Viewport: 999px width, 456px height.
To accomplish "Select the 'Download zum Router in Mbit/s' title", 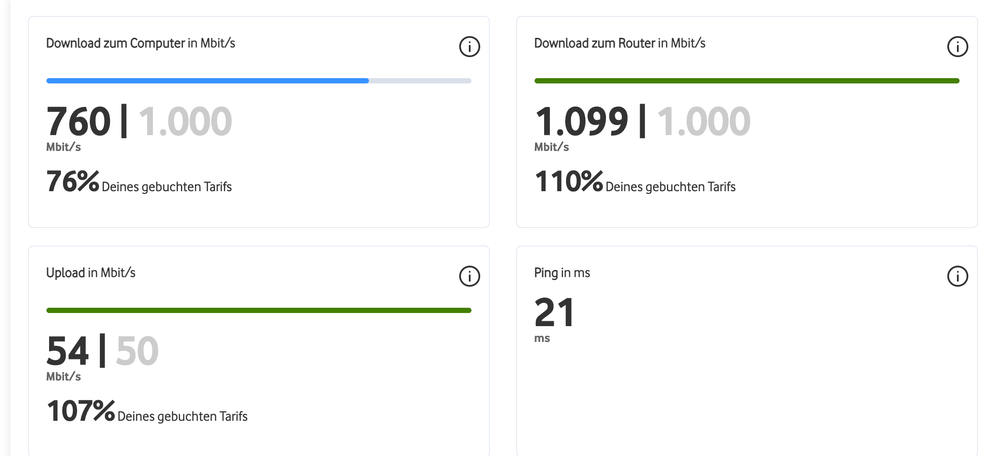I will 620,43.
